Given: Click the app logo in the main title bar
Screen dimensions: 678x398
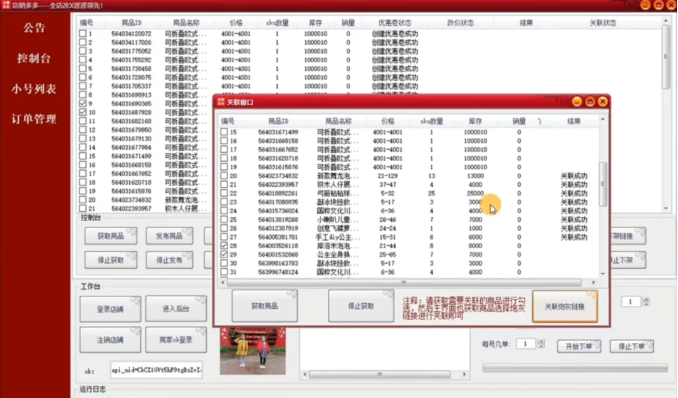Looking at the screenshot, I should [x=6, y=5].
